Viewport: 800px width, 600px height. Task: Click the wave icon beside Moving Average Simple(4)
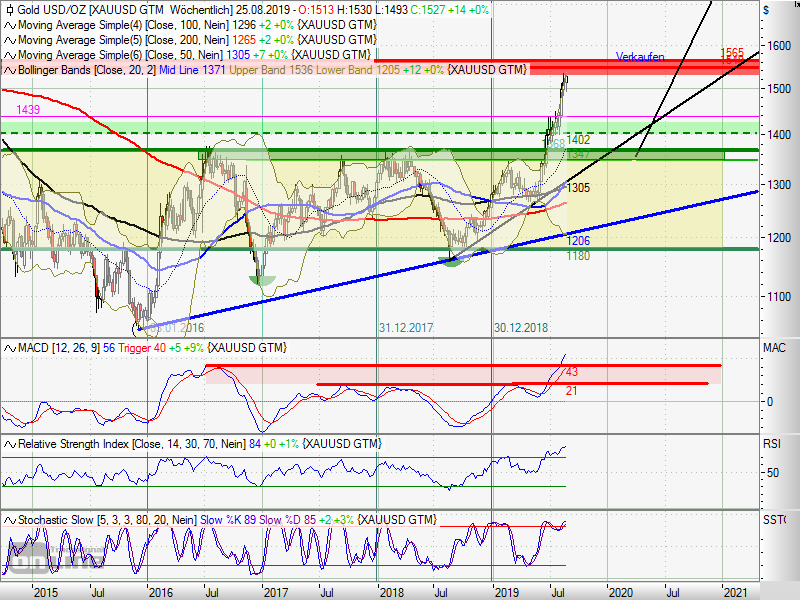[10, 25]
